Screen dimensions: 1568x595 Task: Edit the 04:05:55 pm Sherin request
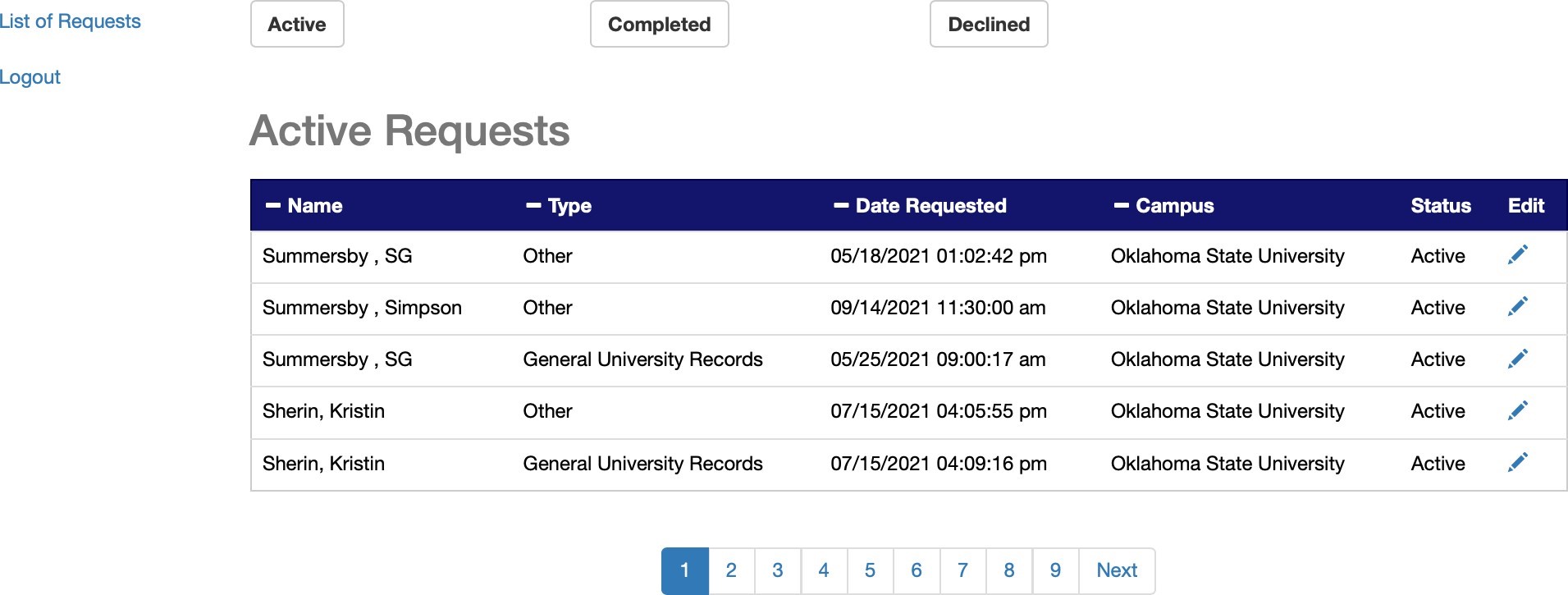1517,410
